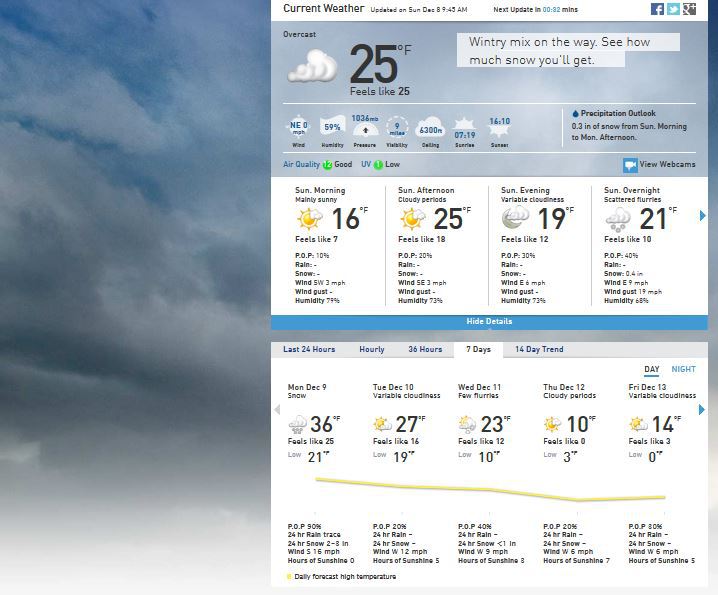Click Sun. Overnight 'Wind gust 19 mph'
Screen dimensions: 718x595
point(632,292)
